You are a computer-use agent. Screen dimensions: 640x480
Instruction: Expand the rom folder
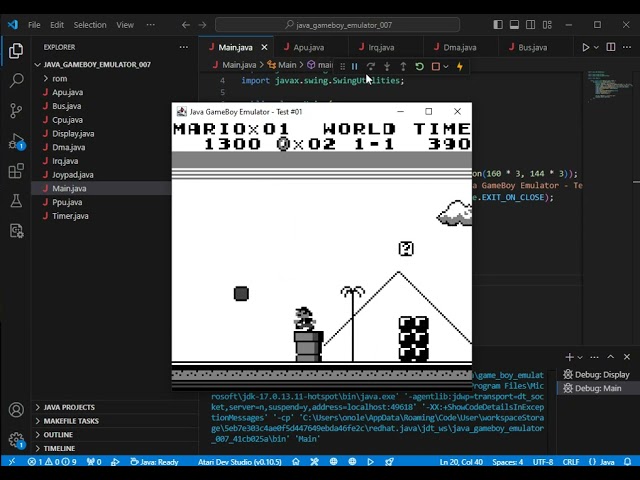coord(60,78)
